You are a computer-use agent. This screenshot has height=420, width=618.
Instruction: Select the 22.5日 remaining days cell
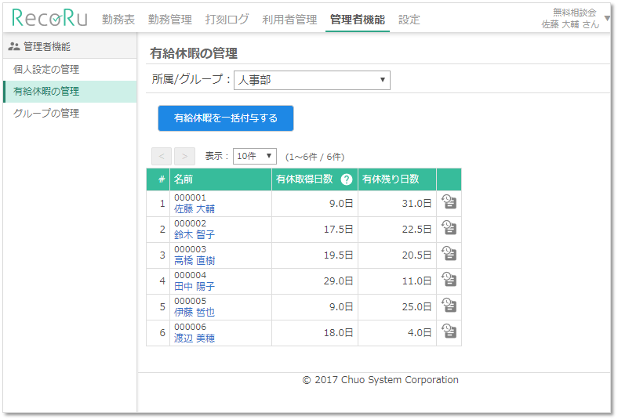point(397,229)
